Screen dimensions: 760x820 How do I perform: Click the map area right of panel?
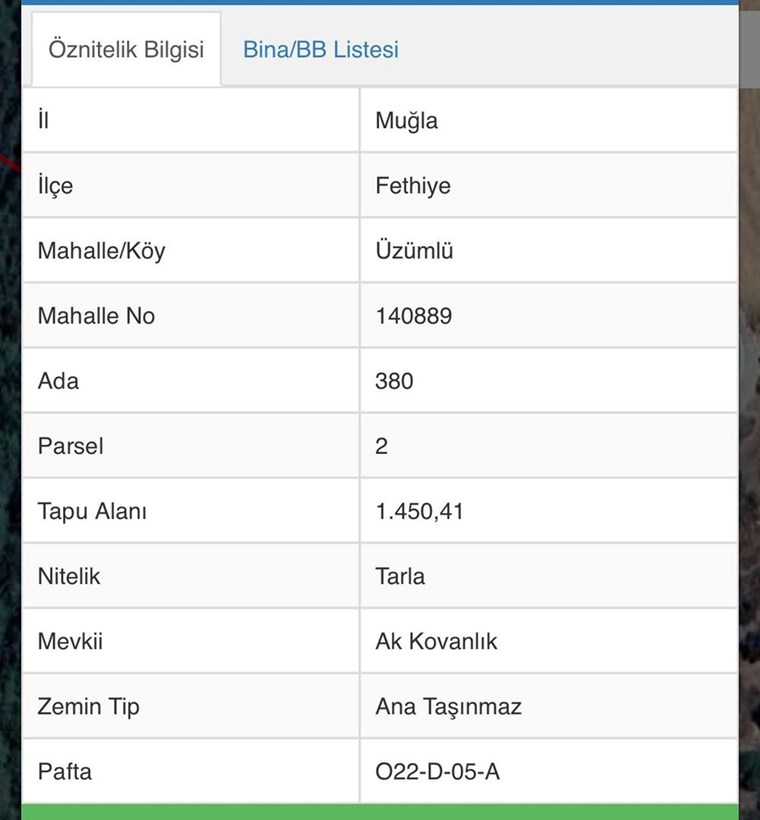[x=750, y=418]
